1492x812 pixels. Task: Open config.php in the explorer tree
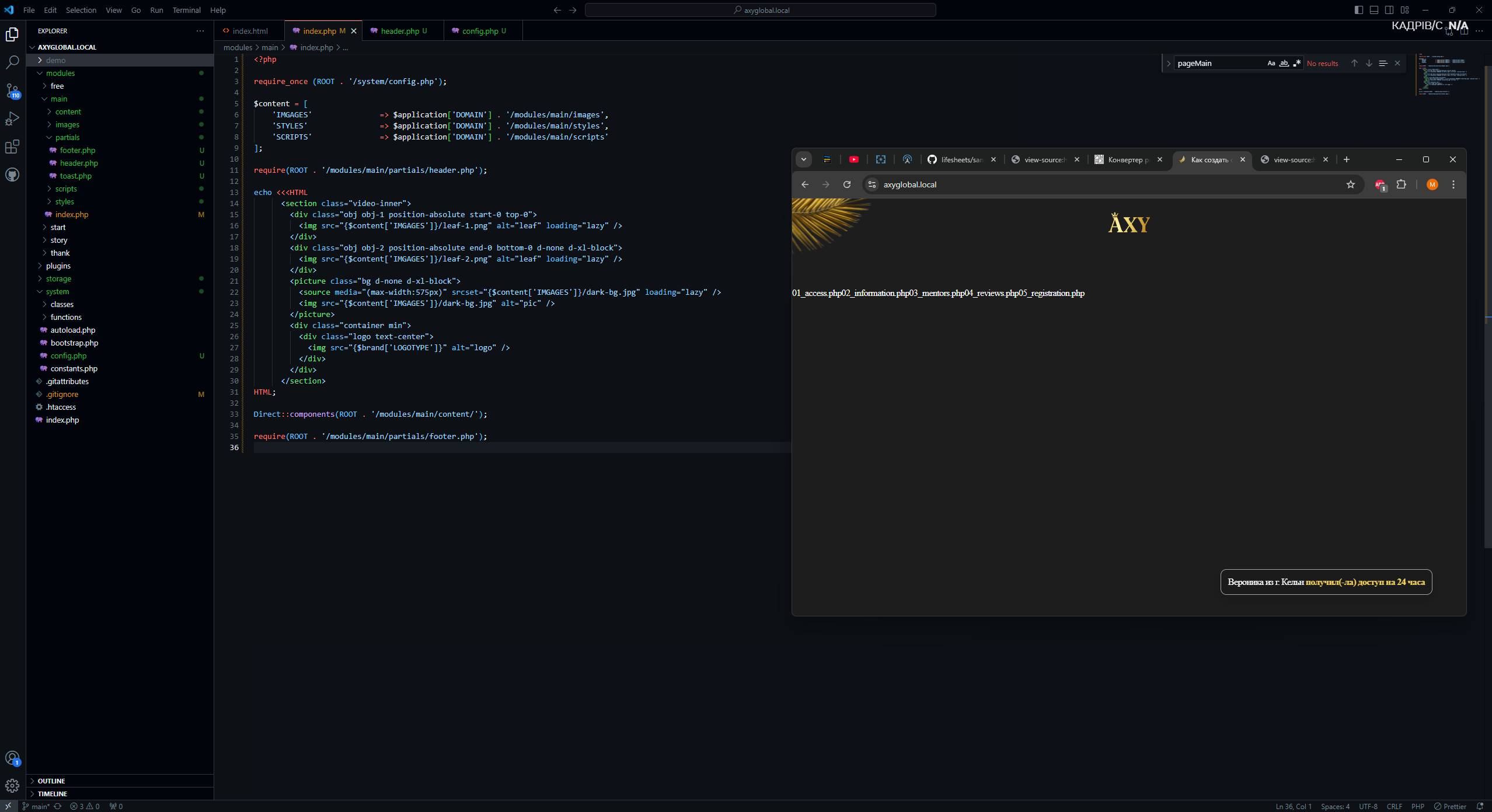click(x=68, y=356)
